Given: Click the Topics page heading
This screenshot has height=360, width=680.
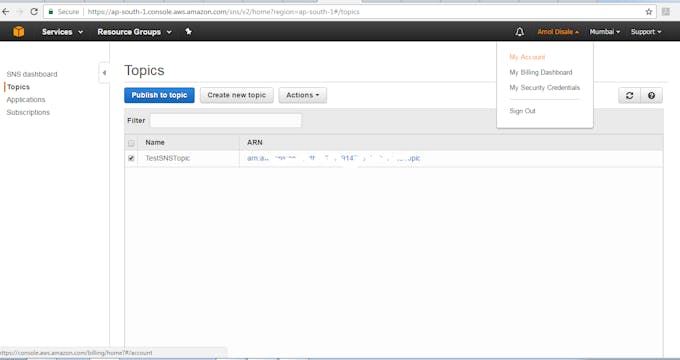Looking at the screenshot, I should tap(144, 70).
